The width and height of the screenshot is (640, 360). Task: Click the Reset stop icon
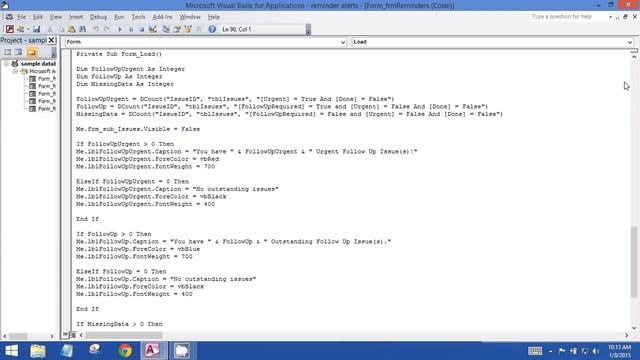tap(141, 29)
